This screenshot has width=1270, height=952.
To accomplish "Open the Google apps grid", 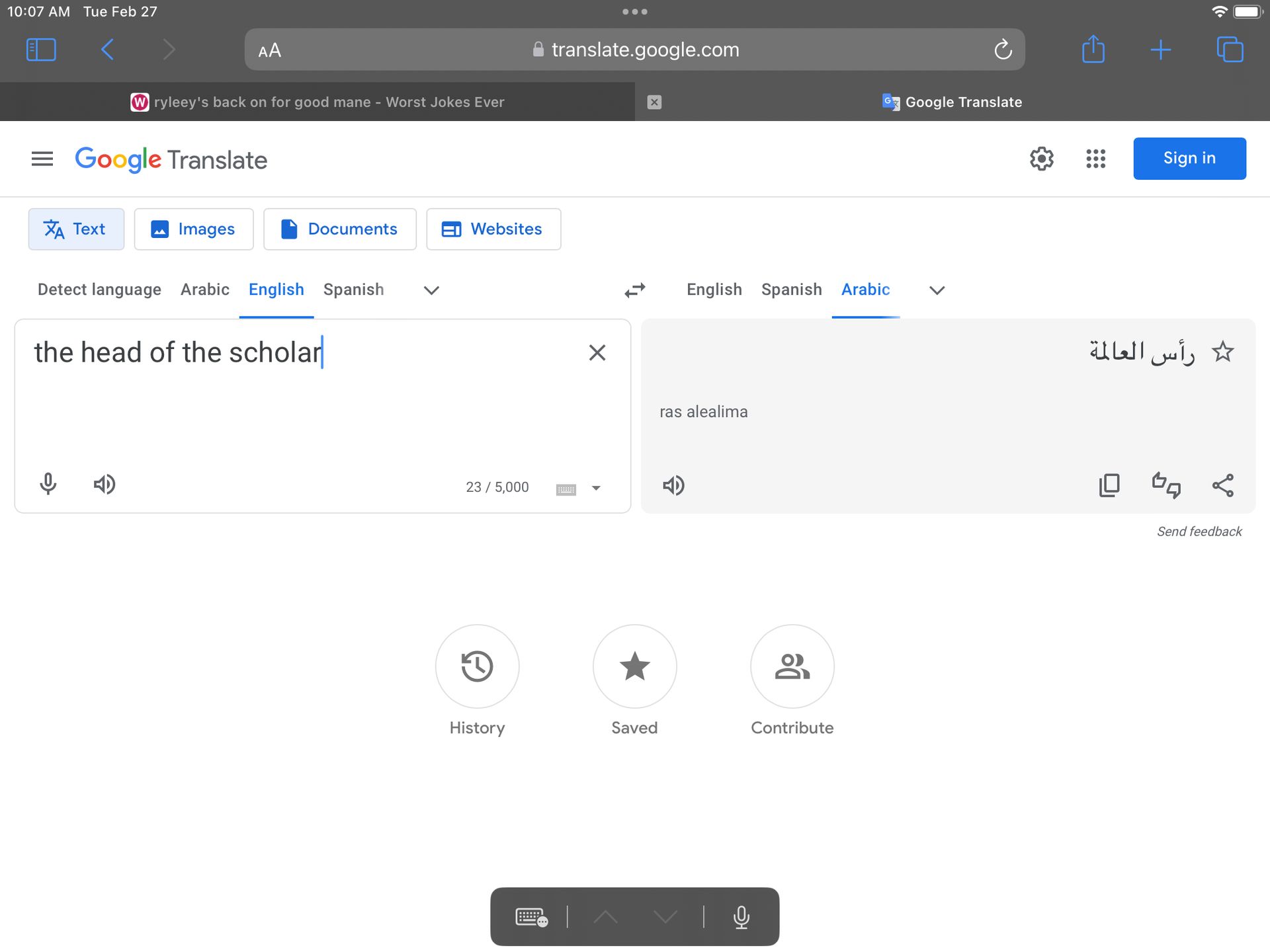I will 1095,159.
